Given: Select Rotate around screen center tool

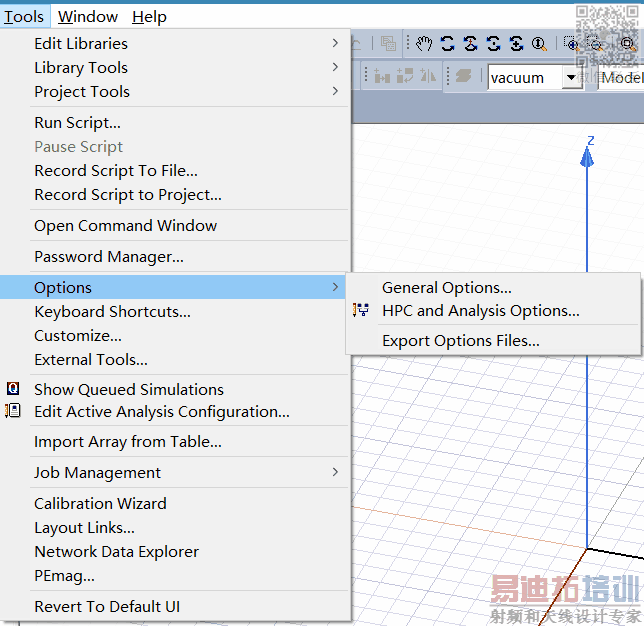Looking at the screenshot, I should [x=493, y=43].
